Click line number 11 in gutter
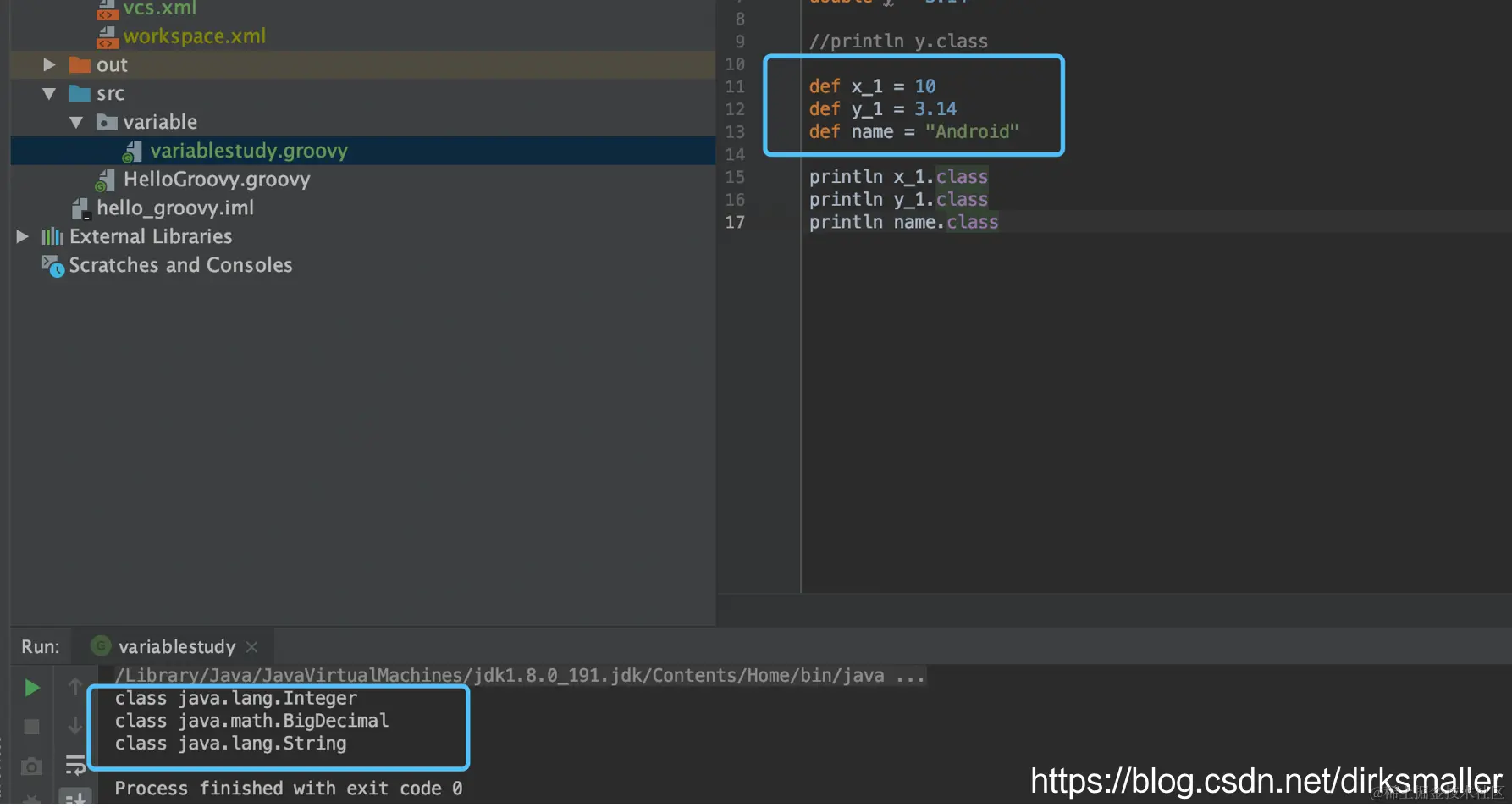 point(735,86)
